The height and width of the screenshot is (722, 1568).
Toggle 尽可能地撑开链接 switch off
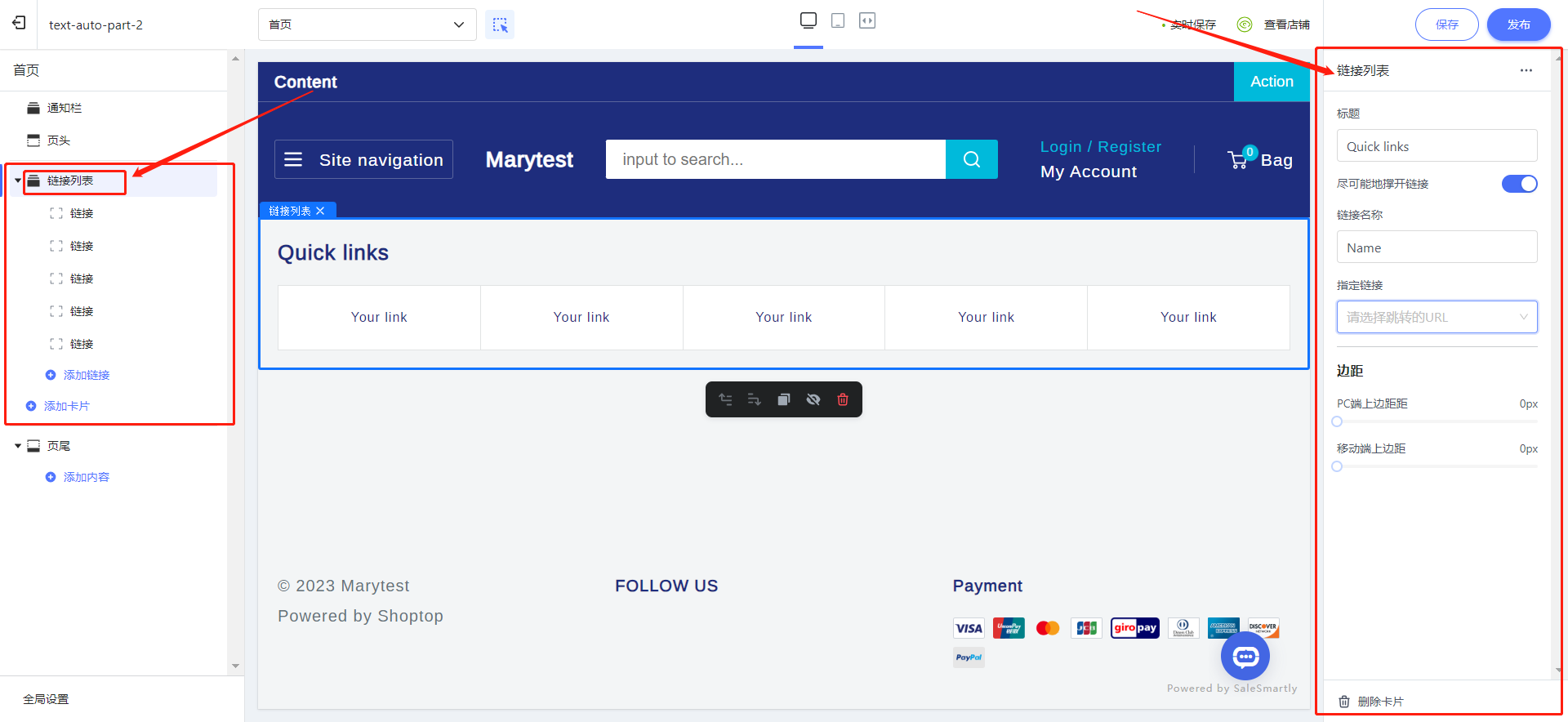point(1519,184)
